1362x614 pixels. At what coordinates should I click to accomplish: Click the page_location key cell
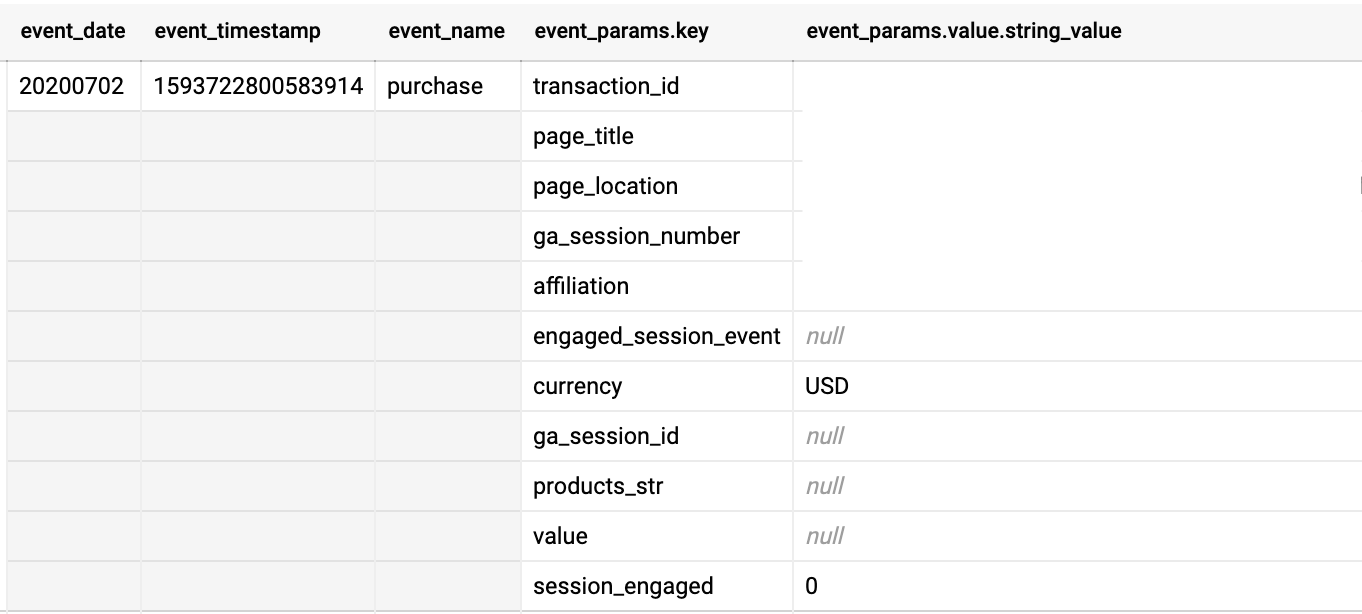pos(657,186)
